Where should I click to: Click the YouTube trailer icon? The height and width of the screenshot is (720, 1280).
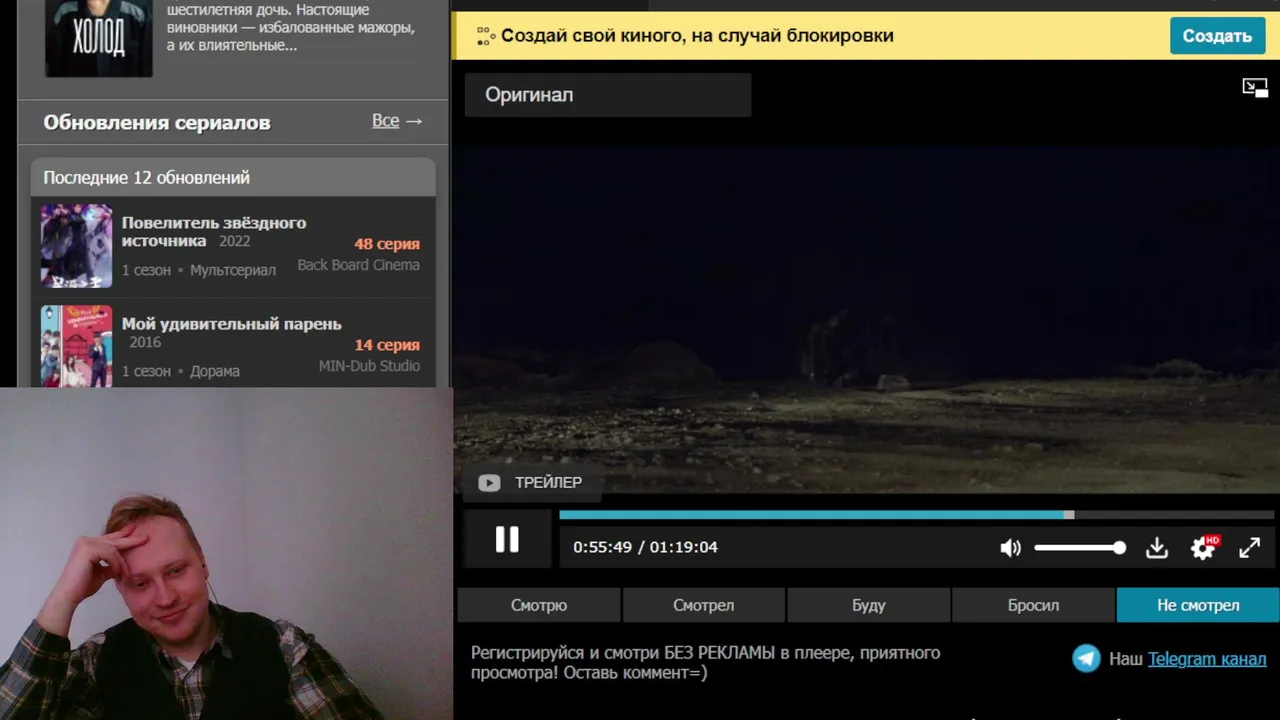489,483
